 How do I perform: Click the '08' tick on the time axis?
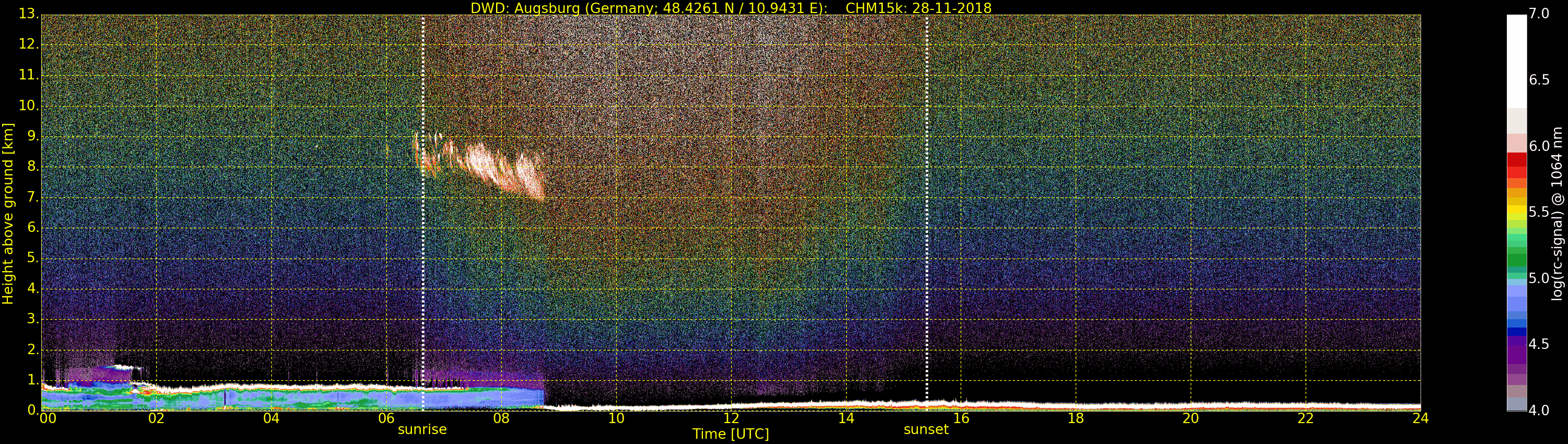coord(501,418)
